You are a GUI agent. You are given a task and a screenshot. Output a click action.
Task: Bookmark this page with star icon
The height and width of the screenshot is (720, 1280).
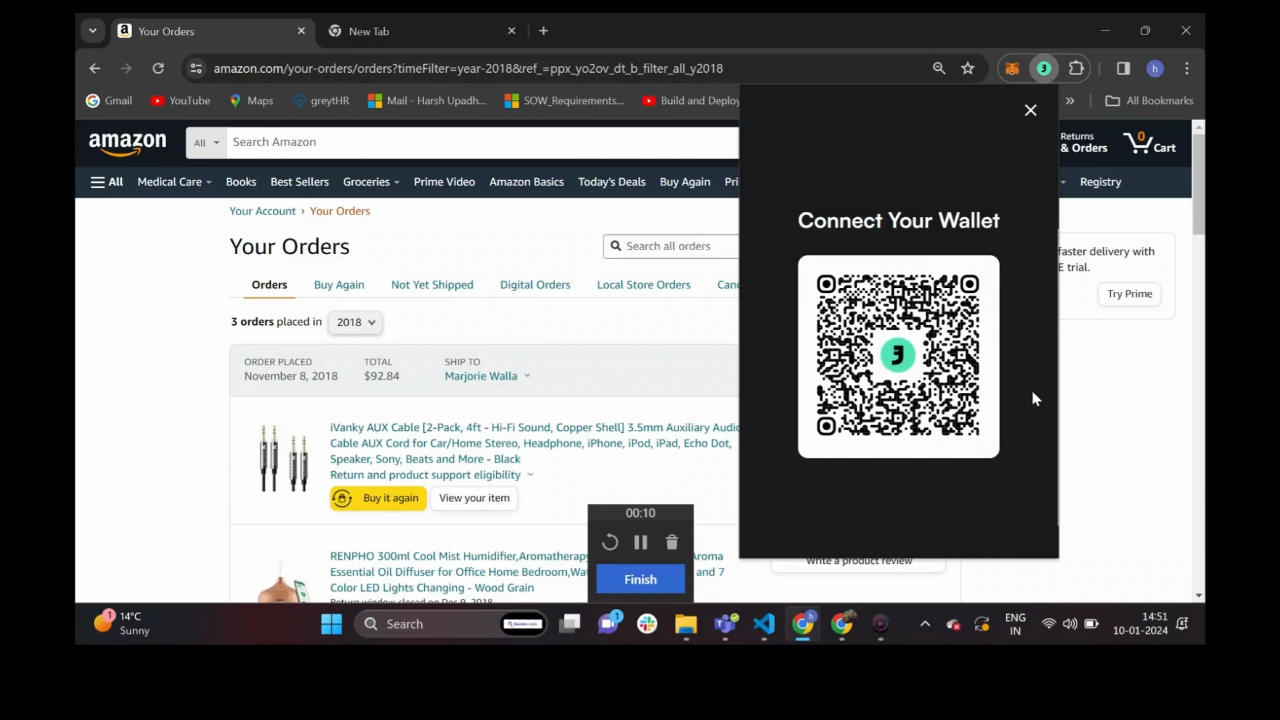pyautogui.click(x=968, y=69)
